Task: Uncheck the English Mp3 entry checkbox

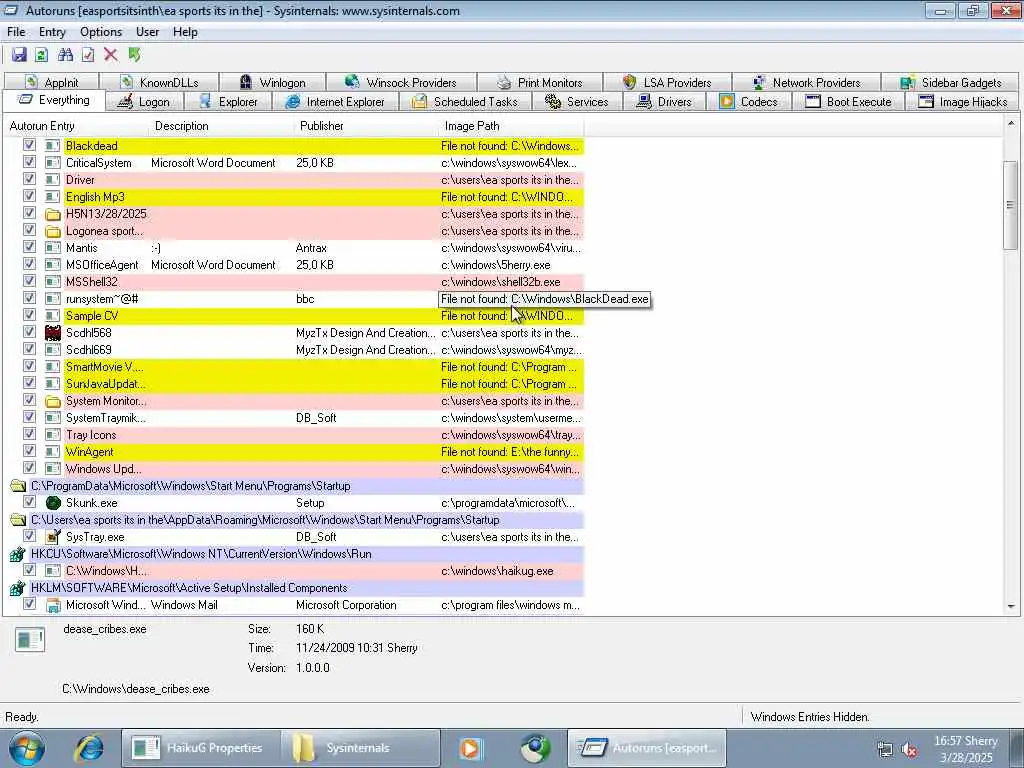Action: [x=29, y=195]
